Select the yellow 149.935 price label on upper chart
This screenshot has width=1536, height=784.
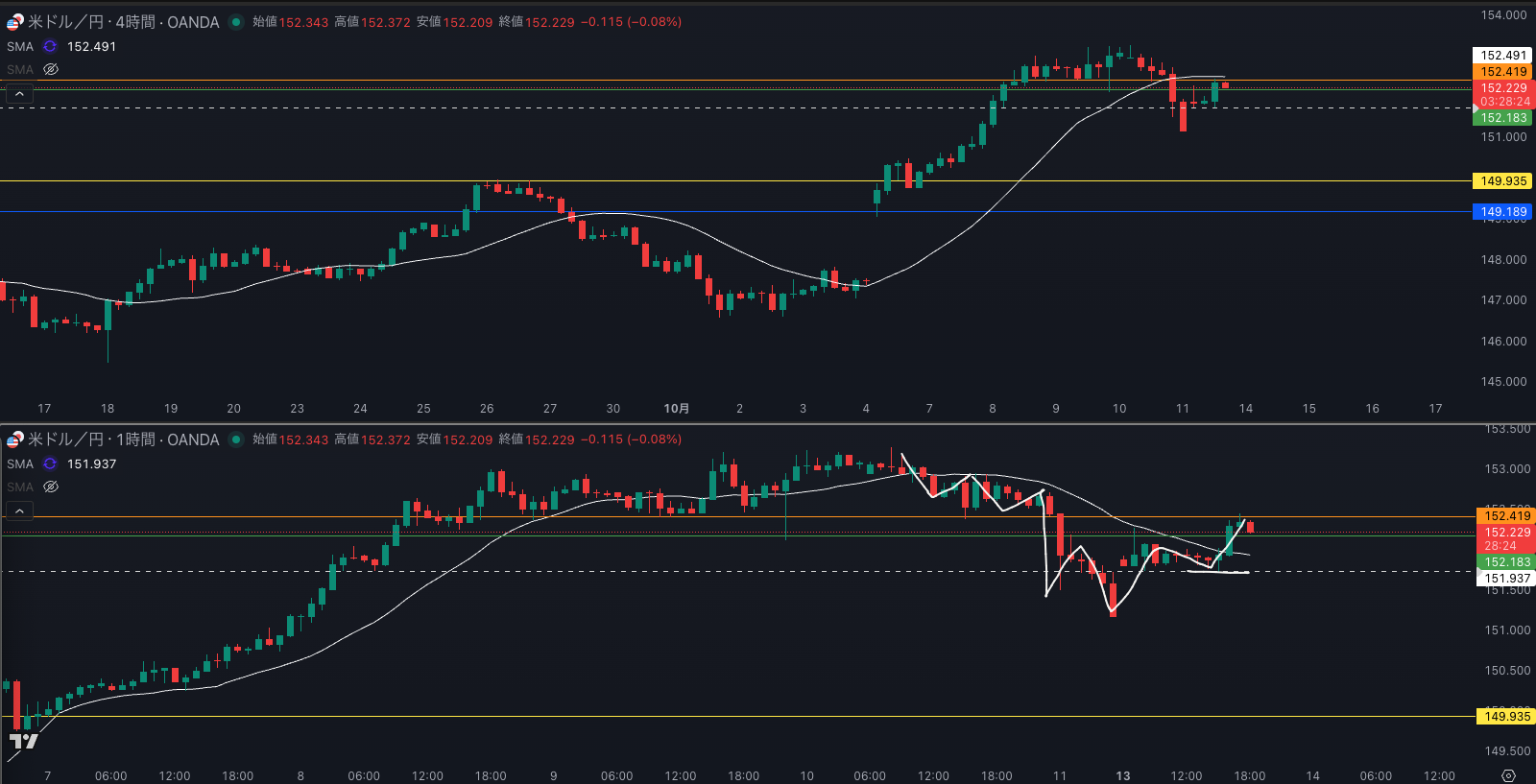pos(1502,181)
